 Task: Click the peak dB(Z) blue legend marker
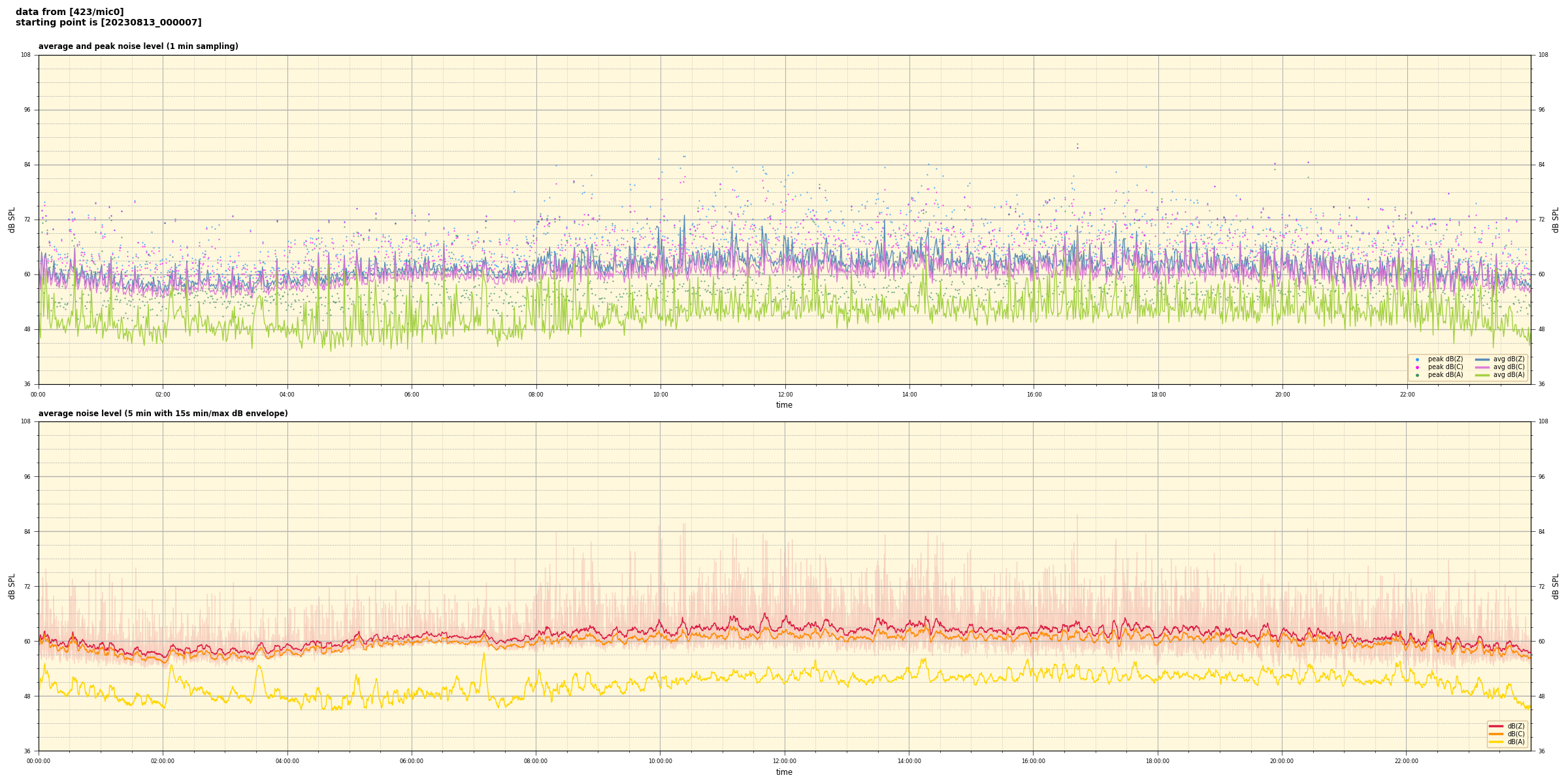pyautogui.click(x=1417, y=359)
